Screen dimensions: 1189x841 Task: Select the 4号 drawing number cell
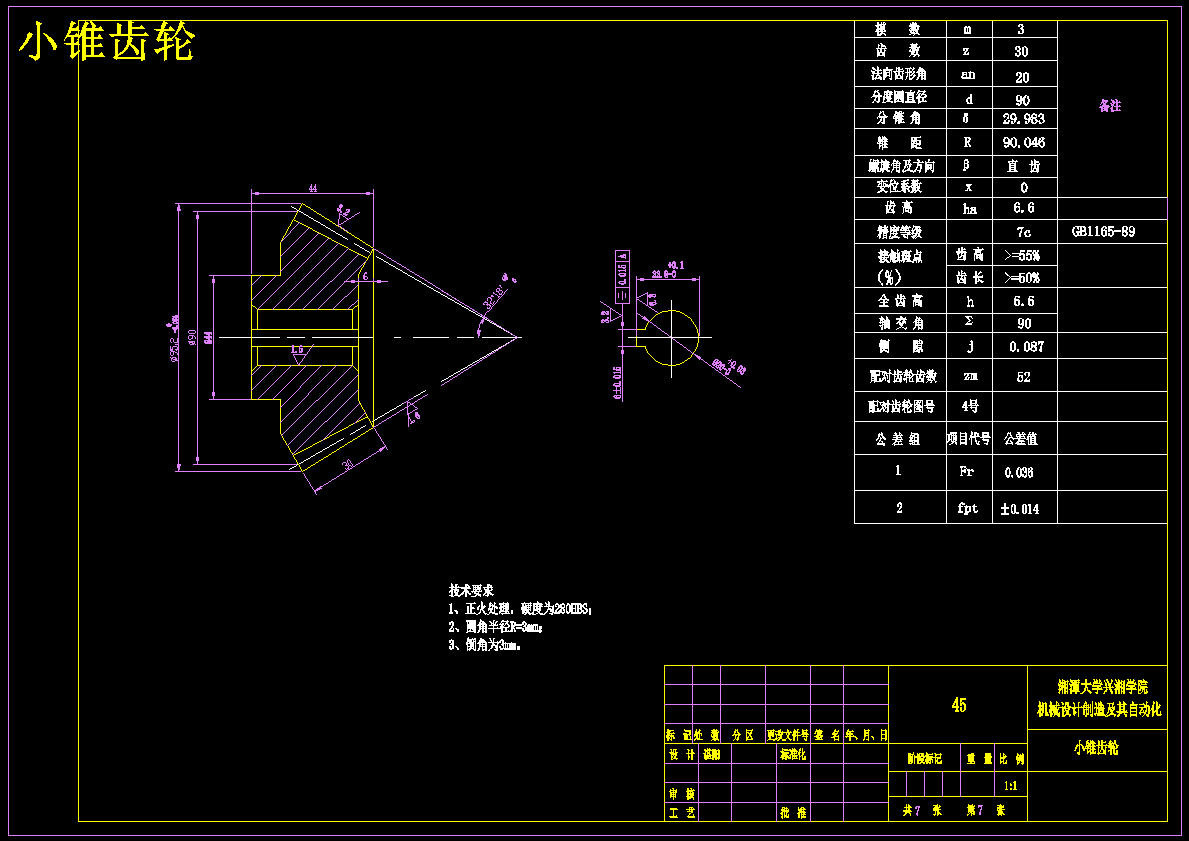coord(970,406)
